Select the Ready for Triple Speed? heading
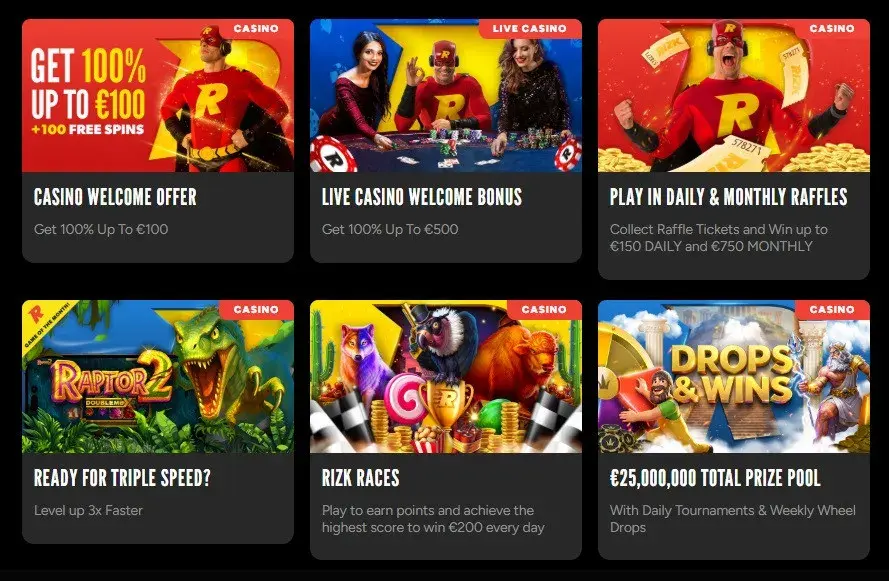This screenshot has width=889, height=581. pyautogui.click(x=122, y=478)
